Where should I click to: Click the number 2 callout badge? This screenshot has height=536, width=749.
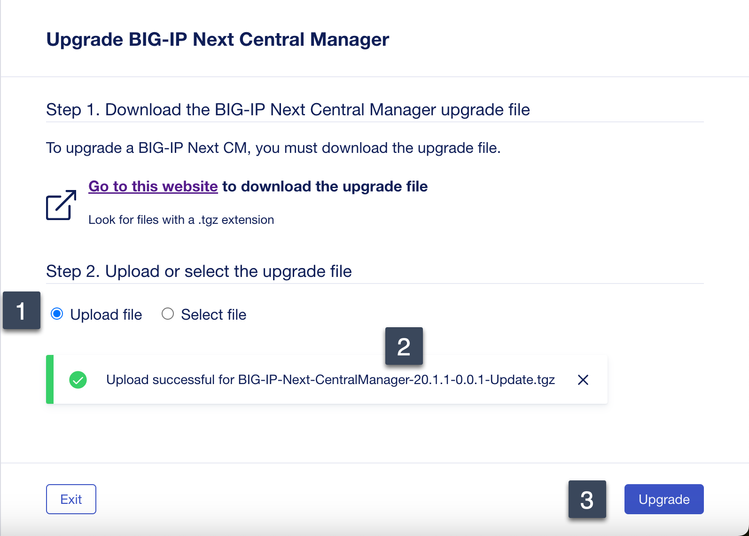pos(404,346)
